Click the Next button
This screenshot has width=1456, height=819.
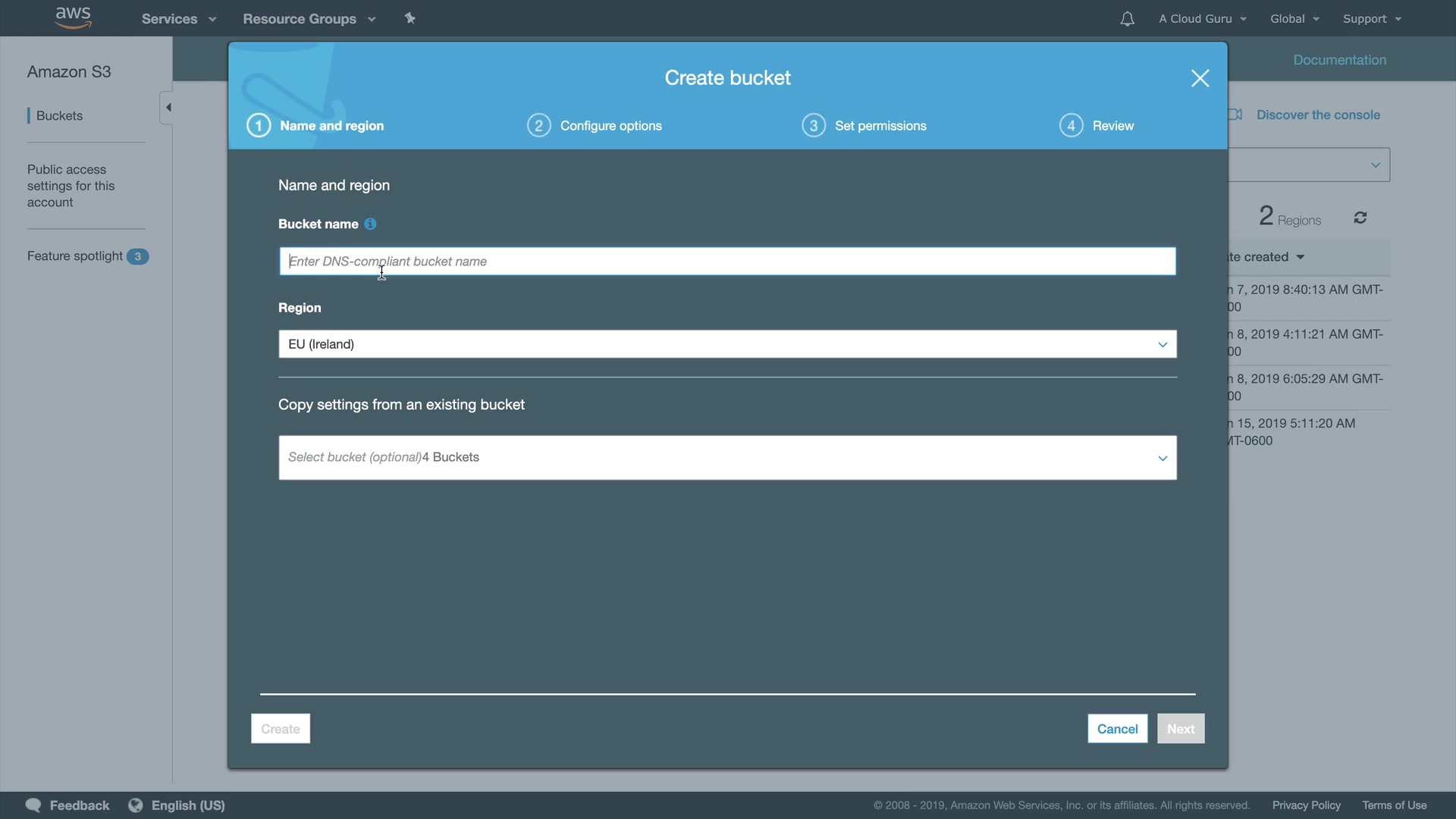(1180, 729)
